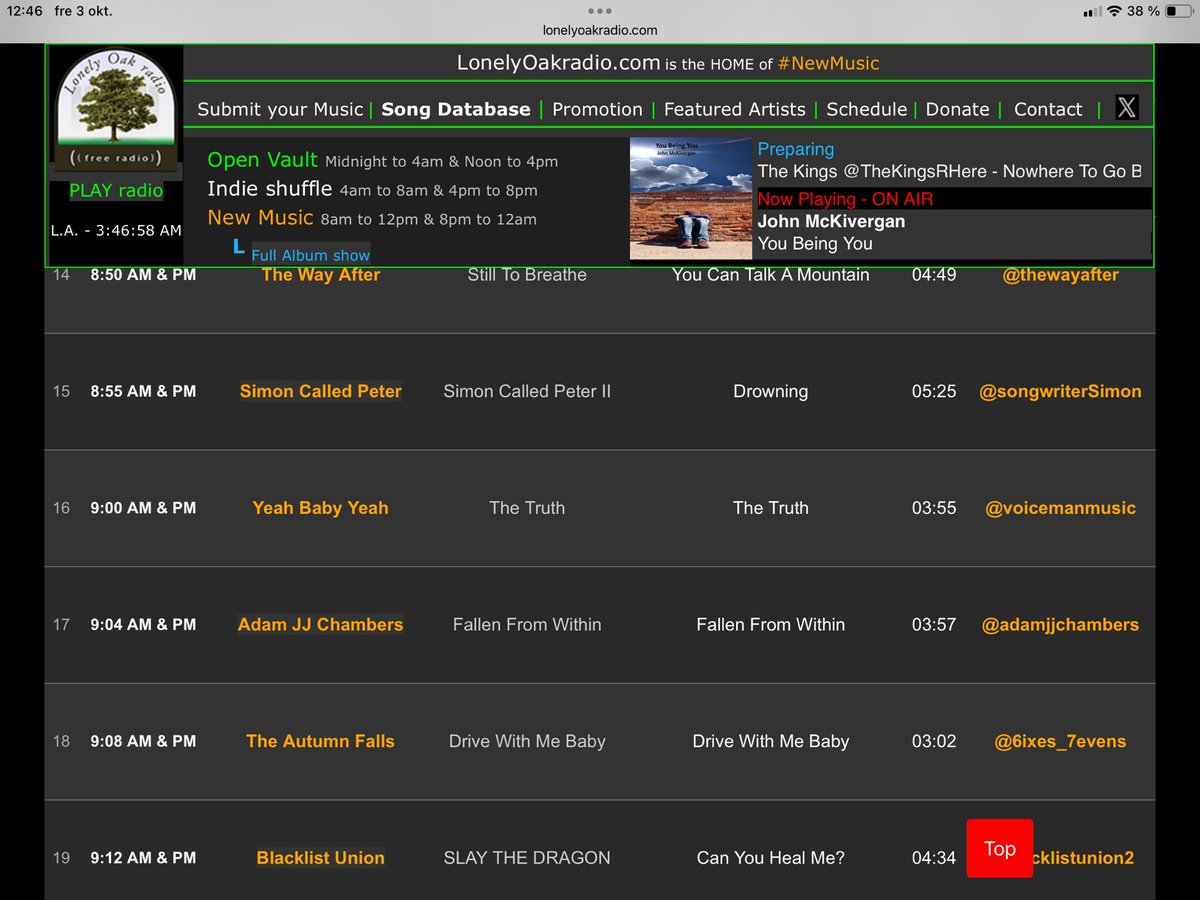Click the John McKivergan artist name
Screen dimensions: 1200x900
point(831,221)
